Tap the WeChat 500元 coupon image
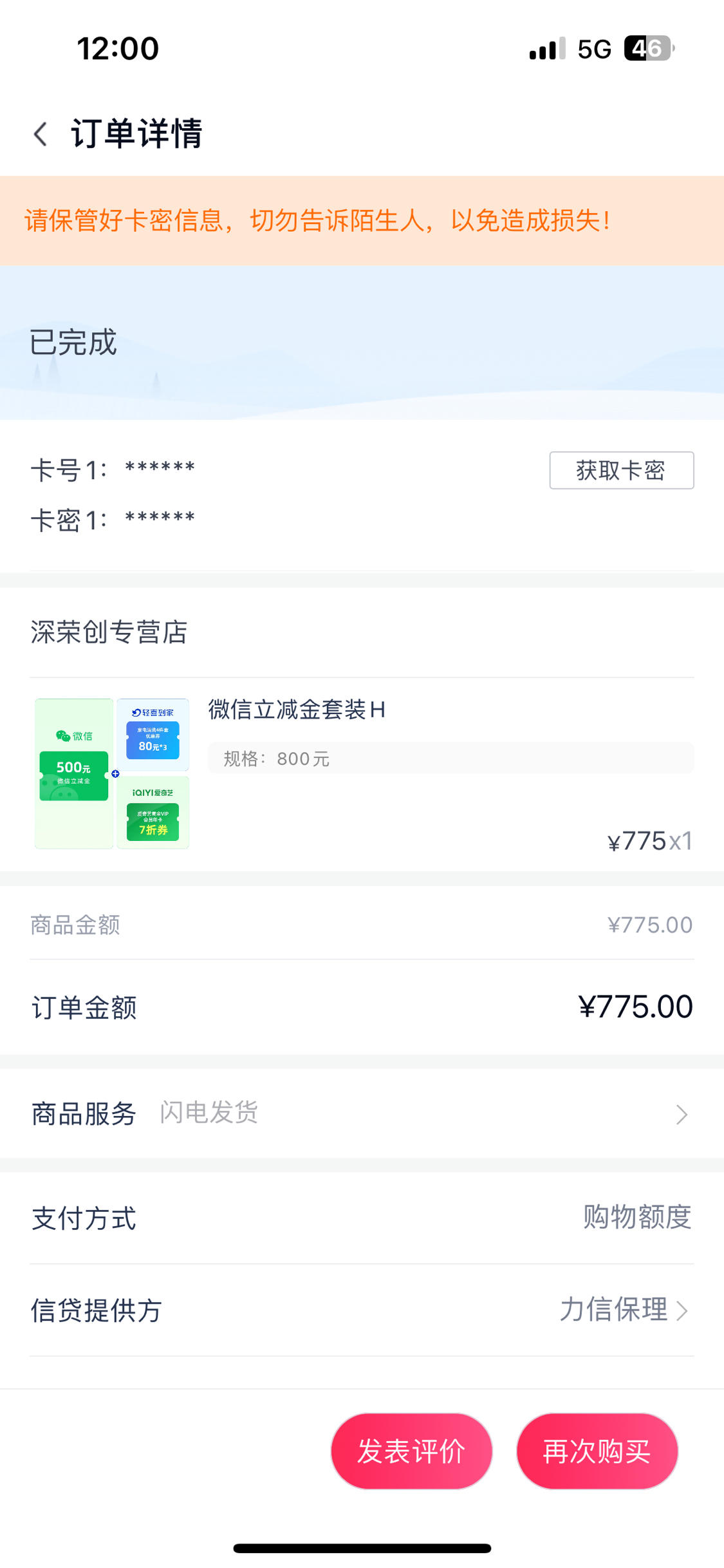Image resolution: width=724 pixels, height=1568 pixels. (x=74, y=773)
